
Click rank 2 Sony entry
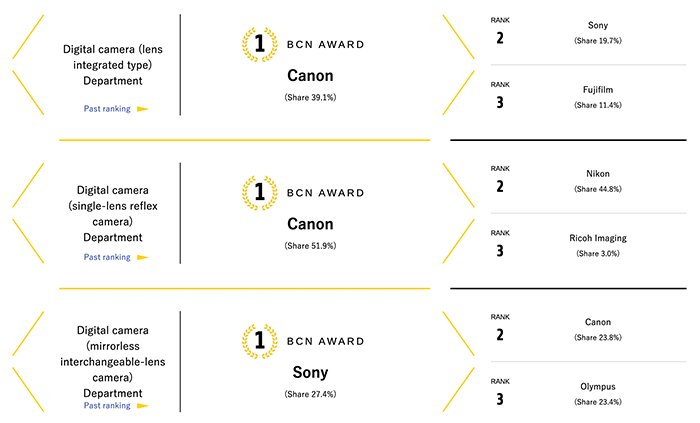coord(599,33)
